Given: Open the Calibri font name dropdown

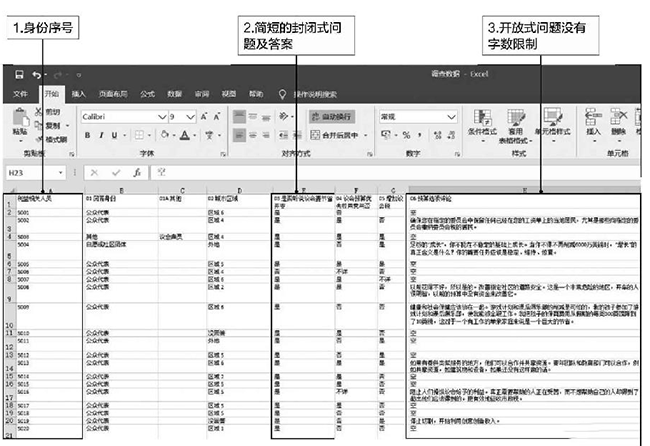Looking at the screenshot, I should (x=162, y=116).
